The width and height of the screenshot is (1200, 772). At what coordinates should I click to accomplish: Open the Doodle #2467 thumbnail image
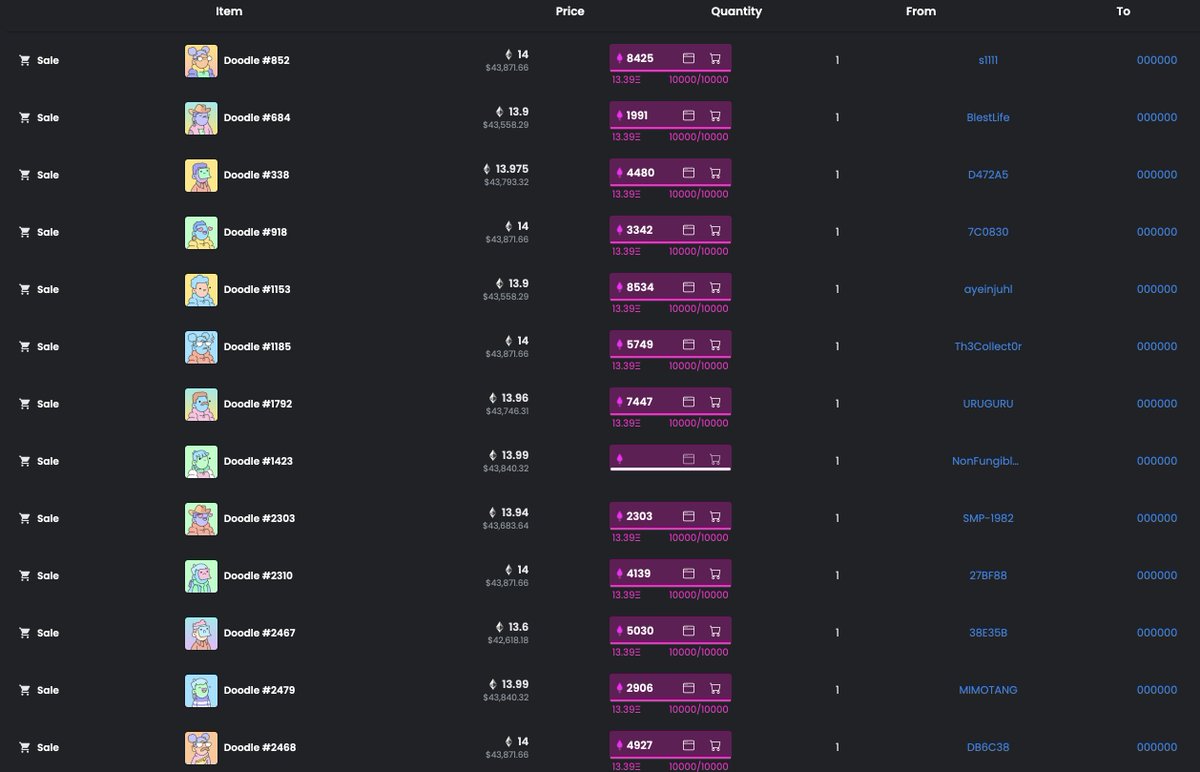tap(201, 634)
